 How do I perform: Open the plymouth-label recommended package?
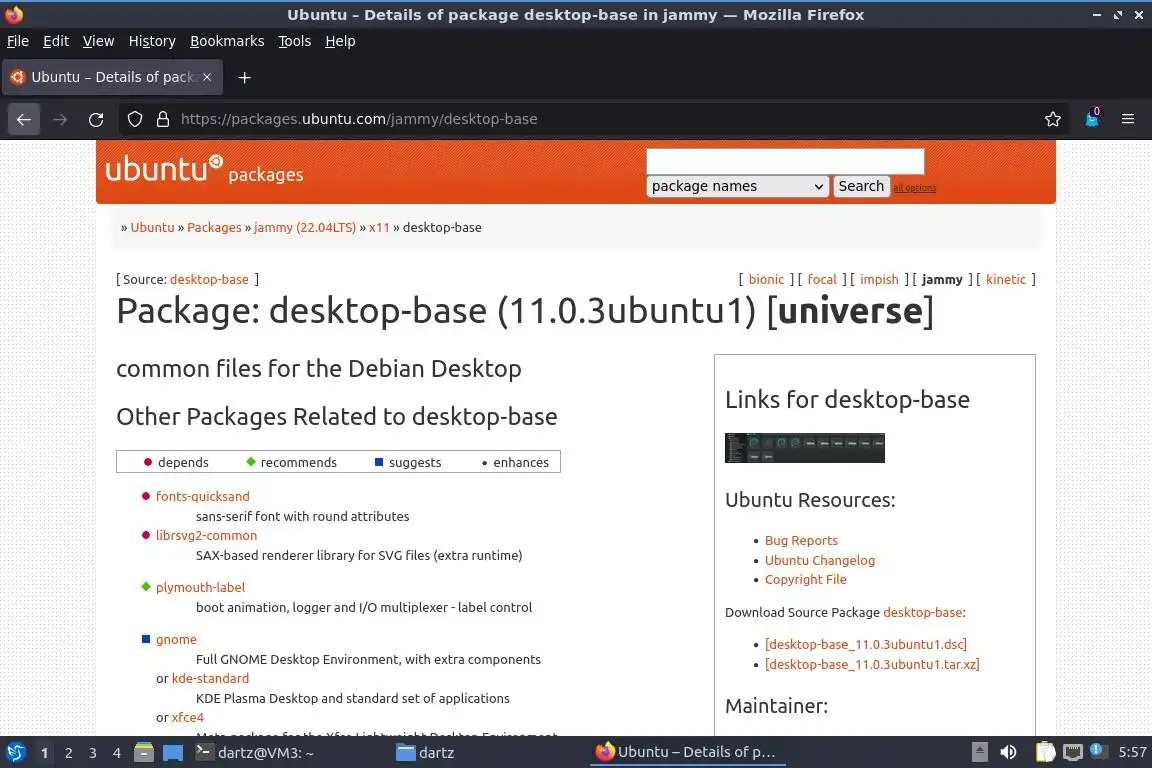[201, 587]
